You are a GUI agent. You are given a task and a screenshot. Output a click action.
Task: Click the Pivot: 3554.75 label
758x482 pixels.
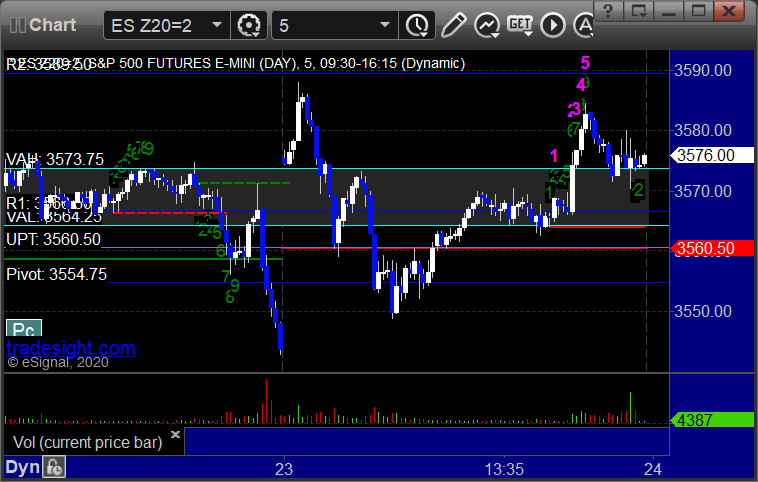pos(56,274)
